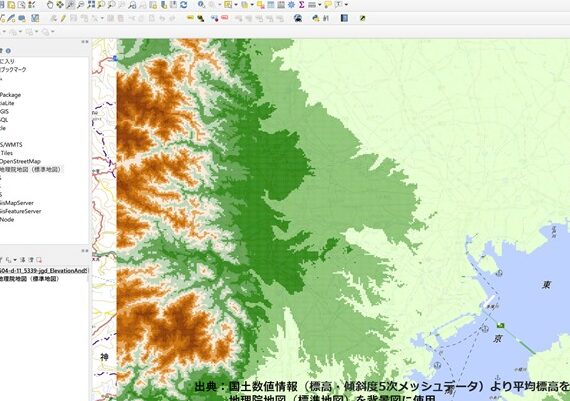Viewport: 570px width, 401px height.
Task: Click the Save Project disk icon
Action: click(x=2, y=5)
